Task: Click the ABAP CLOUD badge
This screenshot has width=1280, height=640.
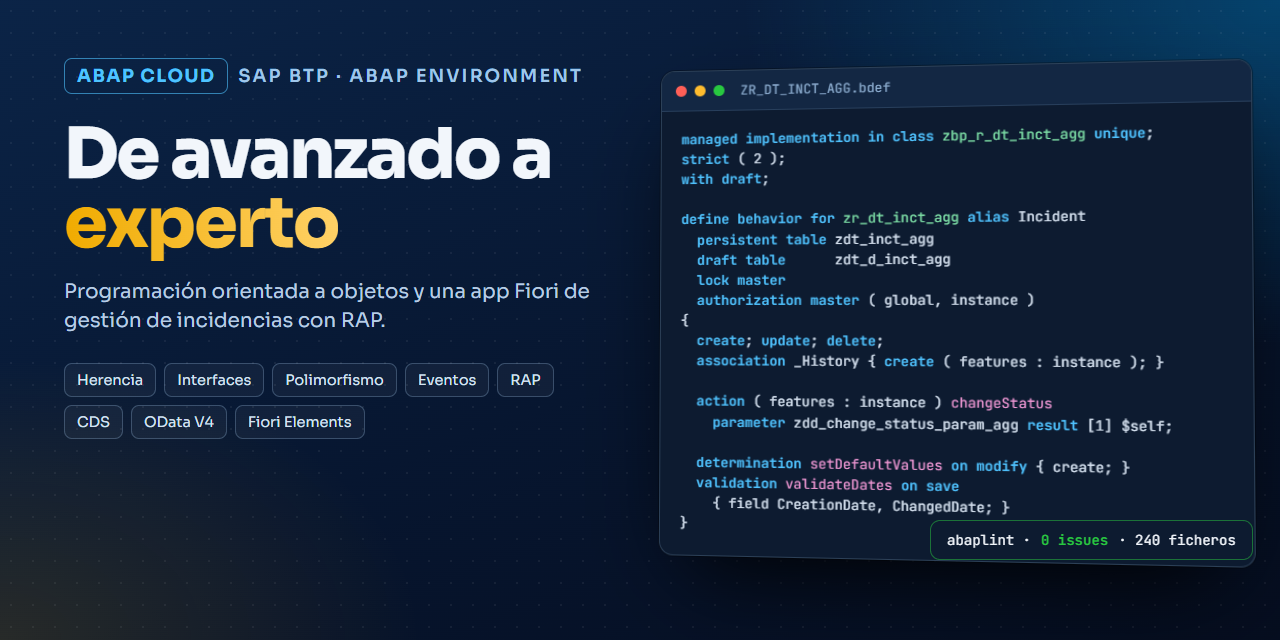Action: click(x=146, y=76)
